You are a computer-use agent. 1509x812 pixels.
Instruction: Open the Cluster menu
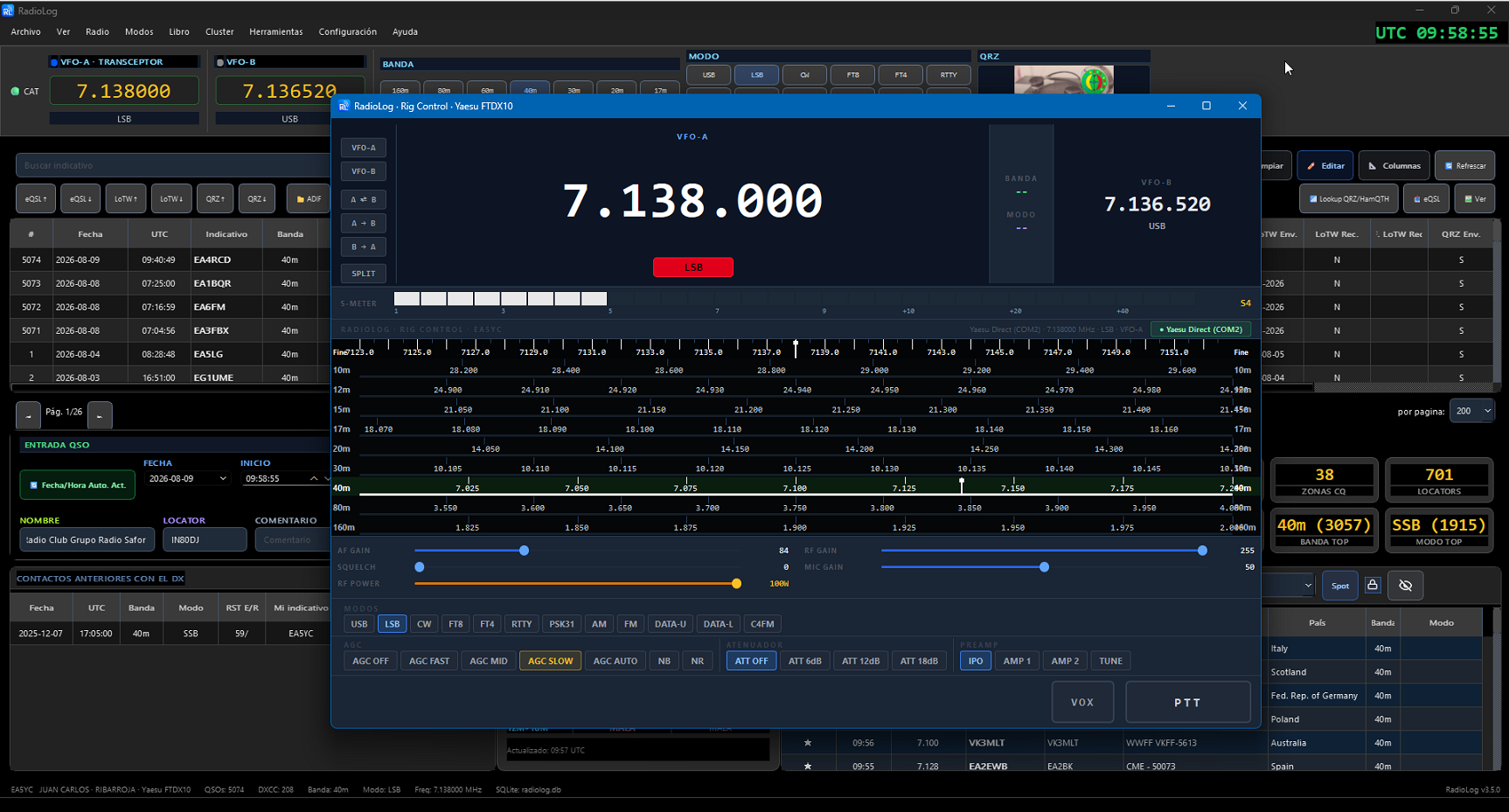click(219, 31)
